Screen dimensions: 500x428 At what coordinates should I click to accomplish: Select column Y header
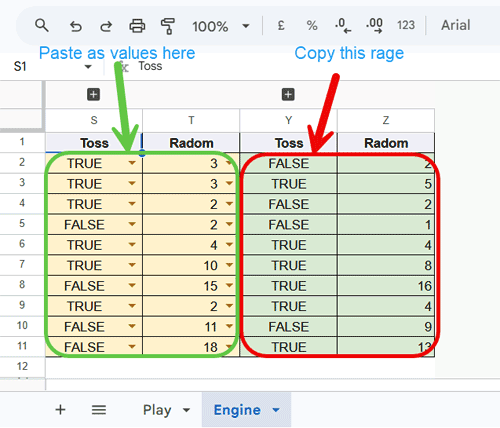288,120
